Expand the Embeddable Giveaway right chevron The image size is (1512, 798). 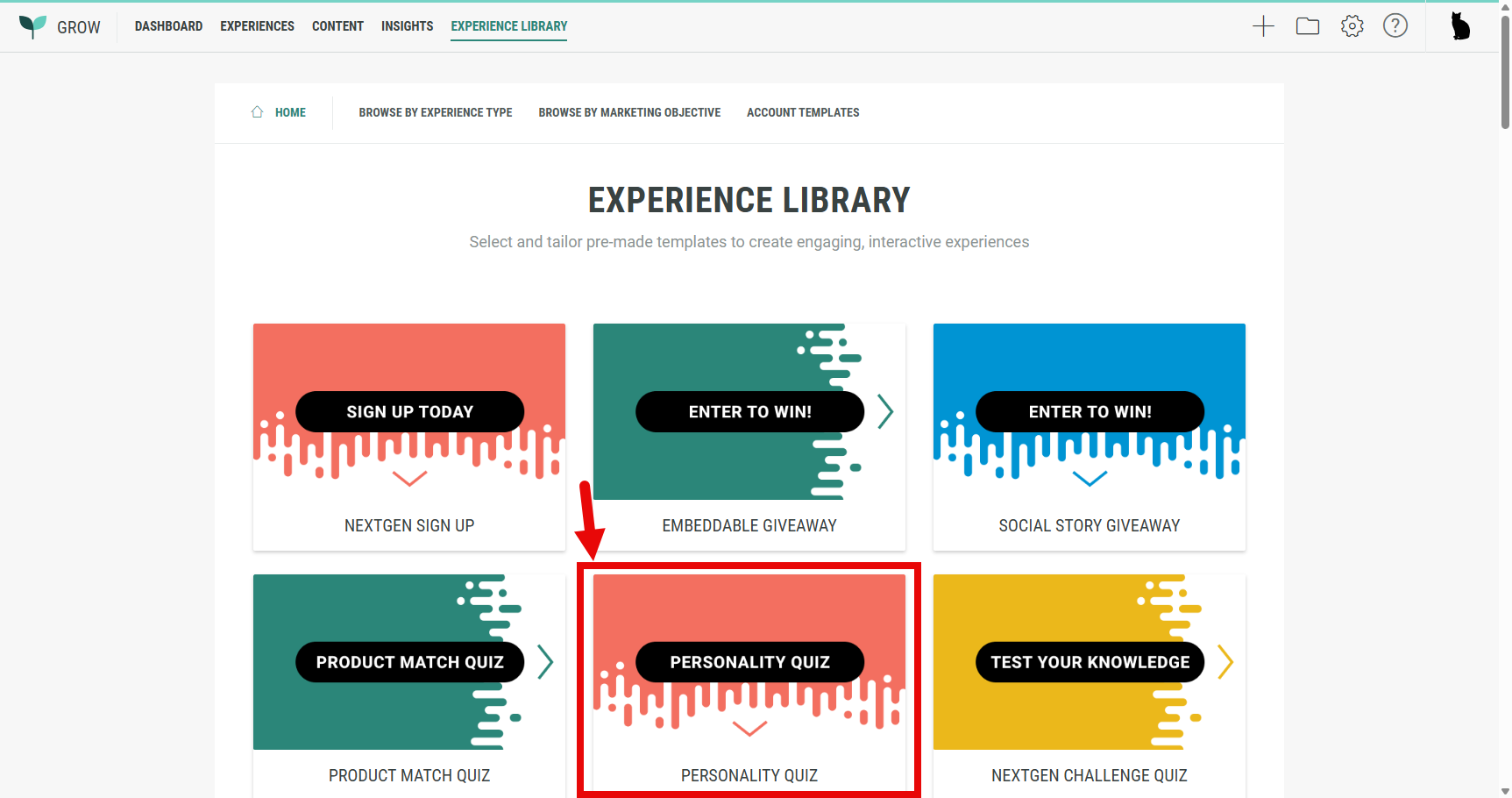[x=885, y=411]
